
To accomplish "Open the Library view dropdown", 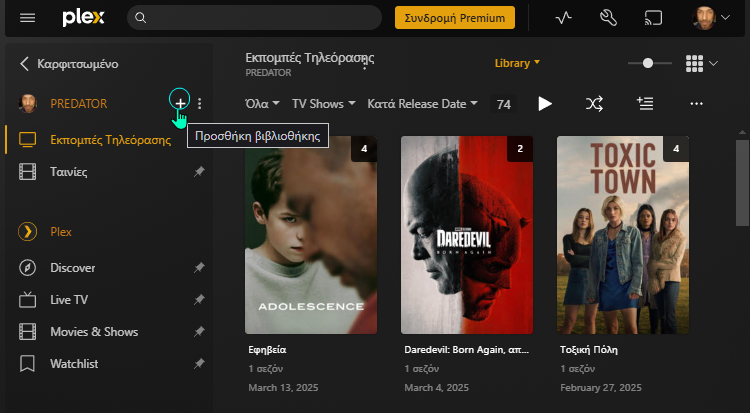I will pos(517,63).
